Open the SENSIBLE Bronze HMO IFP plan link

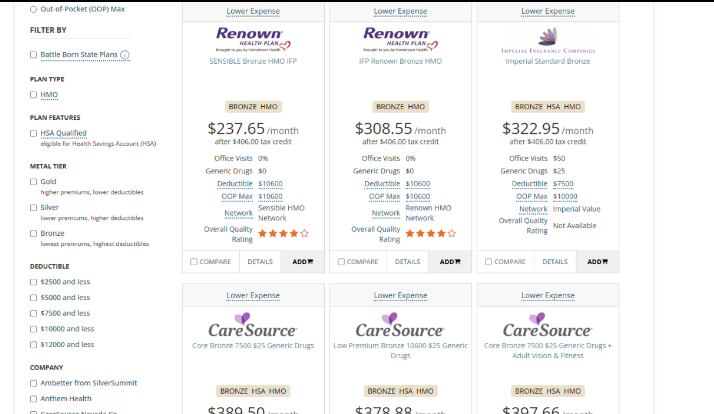[253, 61]
